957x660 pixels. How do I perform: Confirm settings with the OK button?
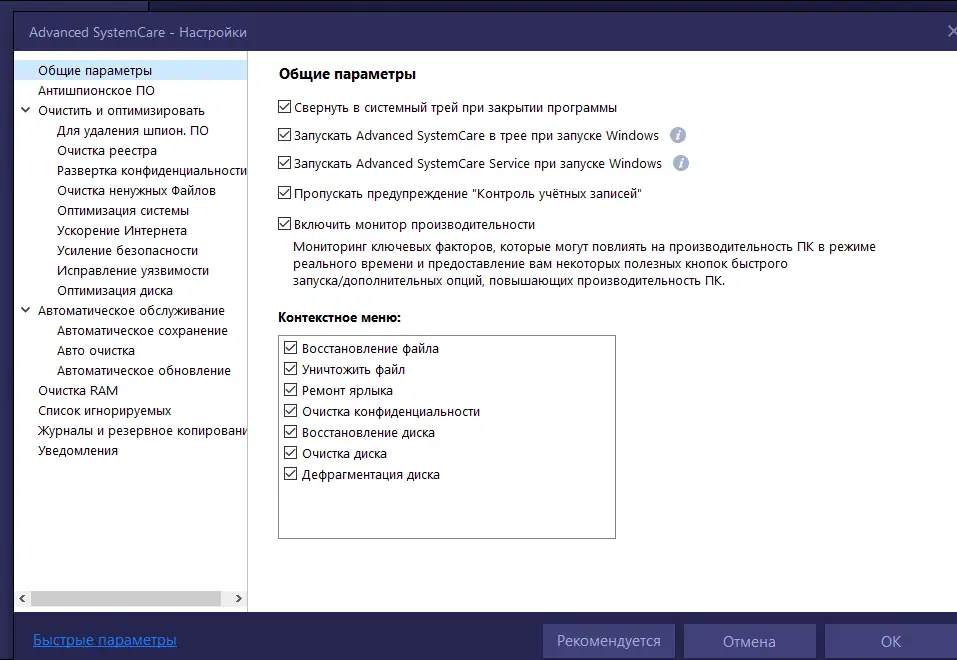tap(890, 642)
